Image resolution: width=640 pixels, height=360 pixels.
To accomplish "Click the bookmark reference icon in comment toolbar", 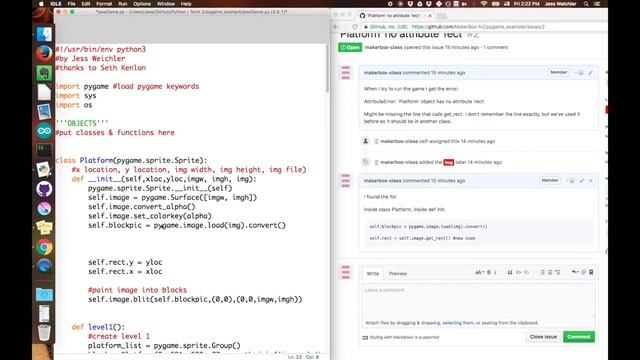I will coord(591,272).
